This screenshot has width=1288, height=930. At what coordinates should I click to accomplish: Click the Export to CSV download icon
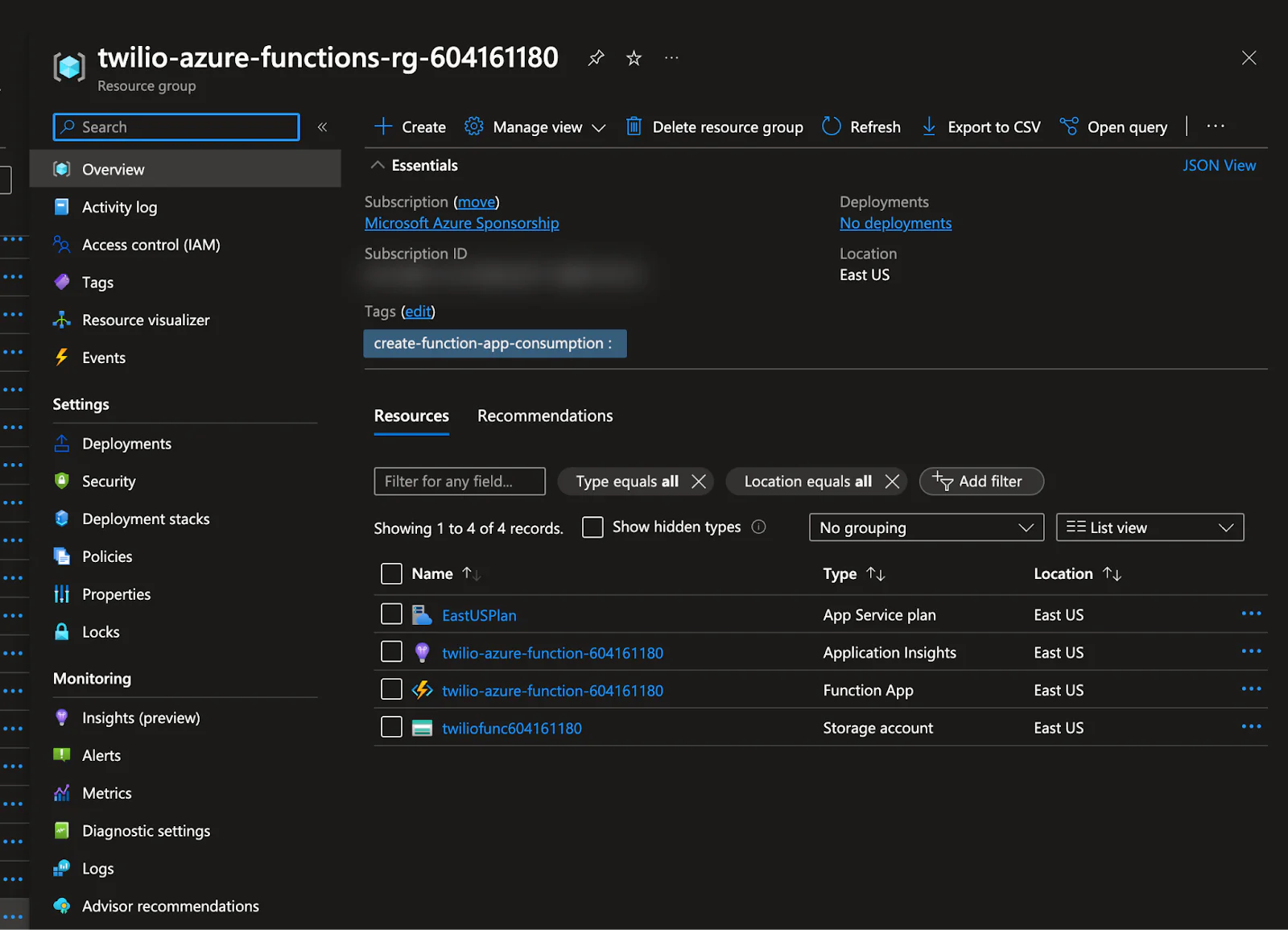(x=929, y=126)
